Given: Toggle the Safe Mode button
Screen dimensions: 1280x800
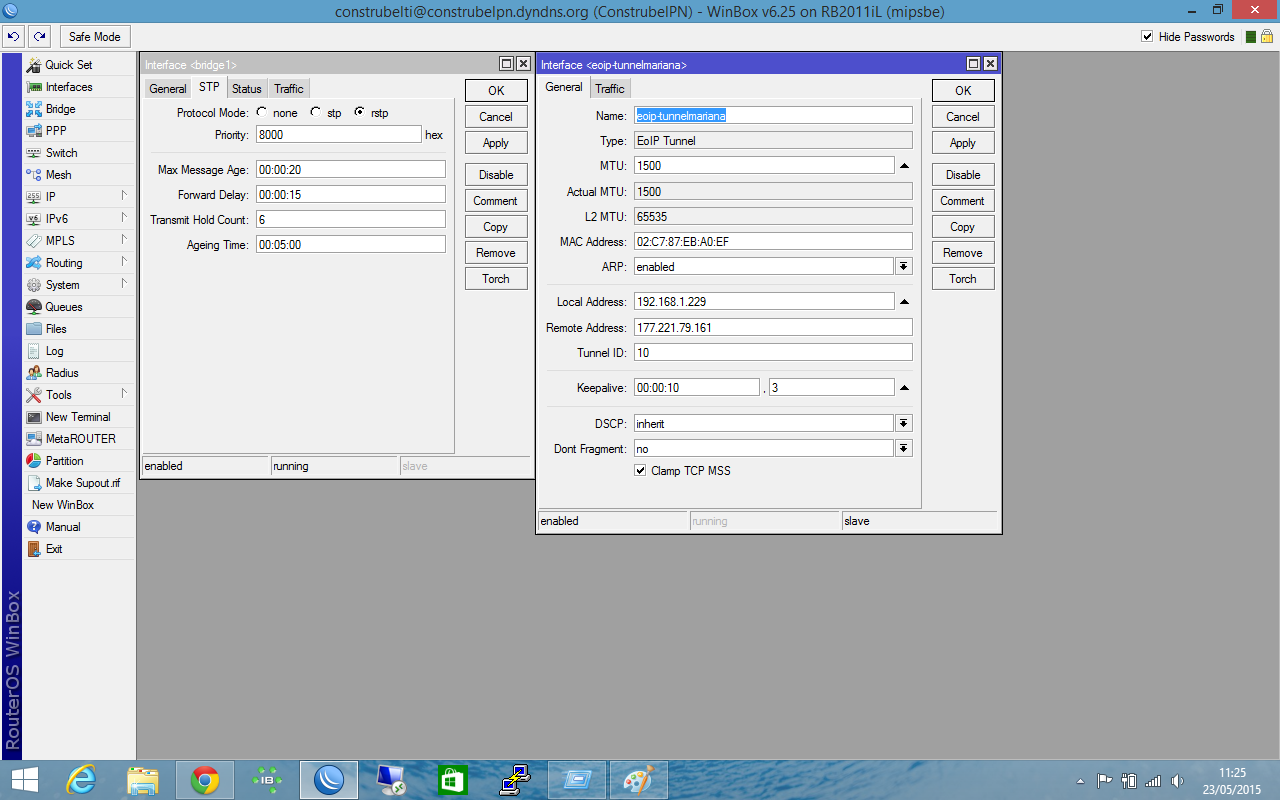Looking at the screenshot, I should 94,37.
